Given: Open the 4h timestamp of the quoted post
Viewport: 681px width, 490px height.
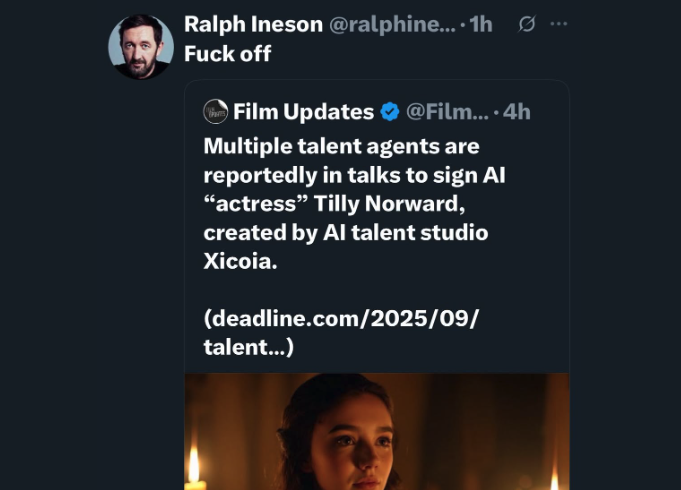Looking at the screenshot, I should pos(517,111).
